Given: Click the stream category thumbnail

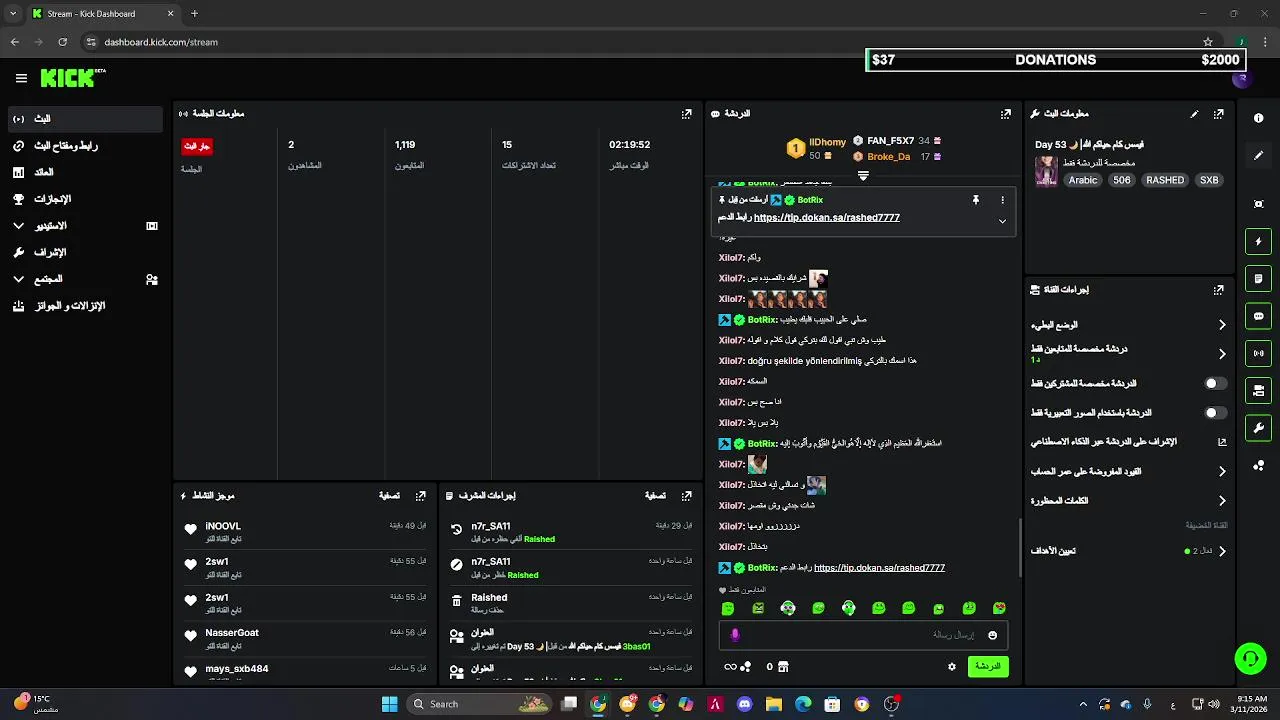Looking at the screenshot, I should coord(1046,171).
